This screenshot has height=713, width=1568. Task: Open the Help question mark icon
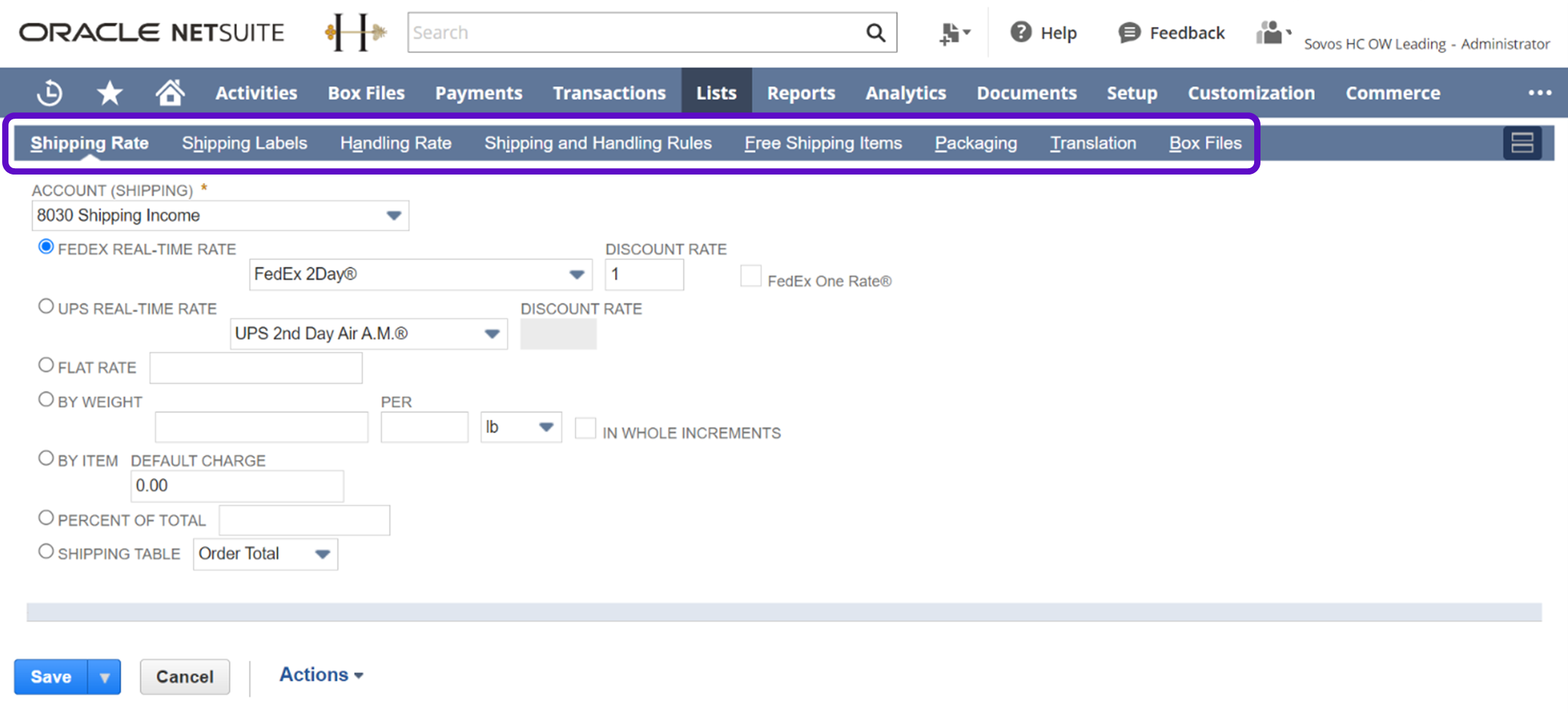coord(1020,33)
